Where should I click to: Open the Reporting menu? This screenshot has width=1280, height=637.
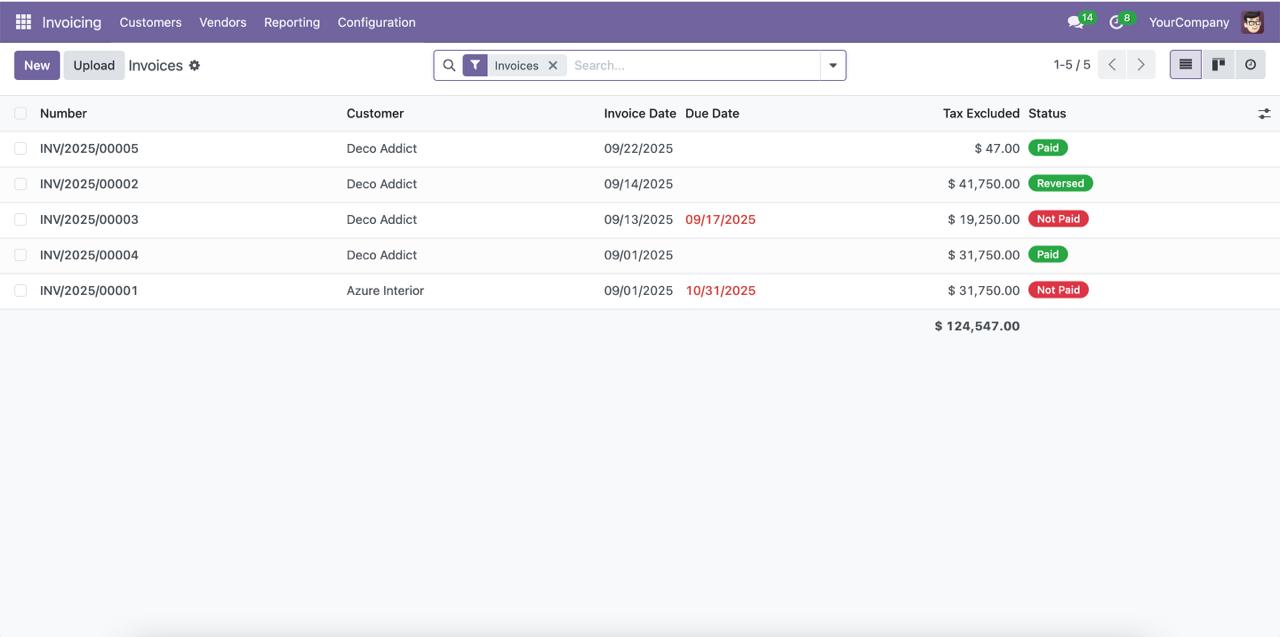point(292,22)
